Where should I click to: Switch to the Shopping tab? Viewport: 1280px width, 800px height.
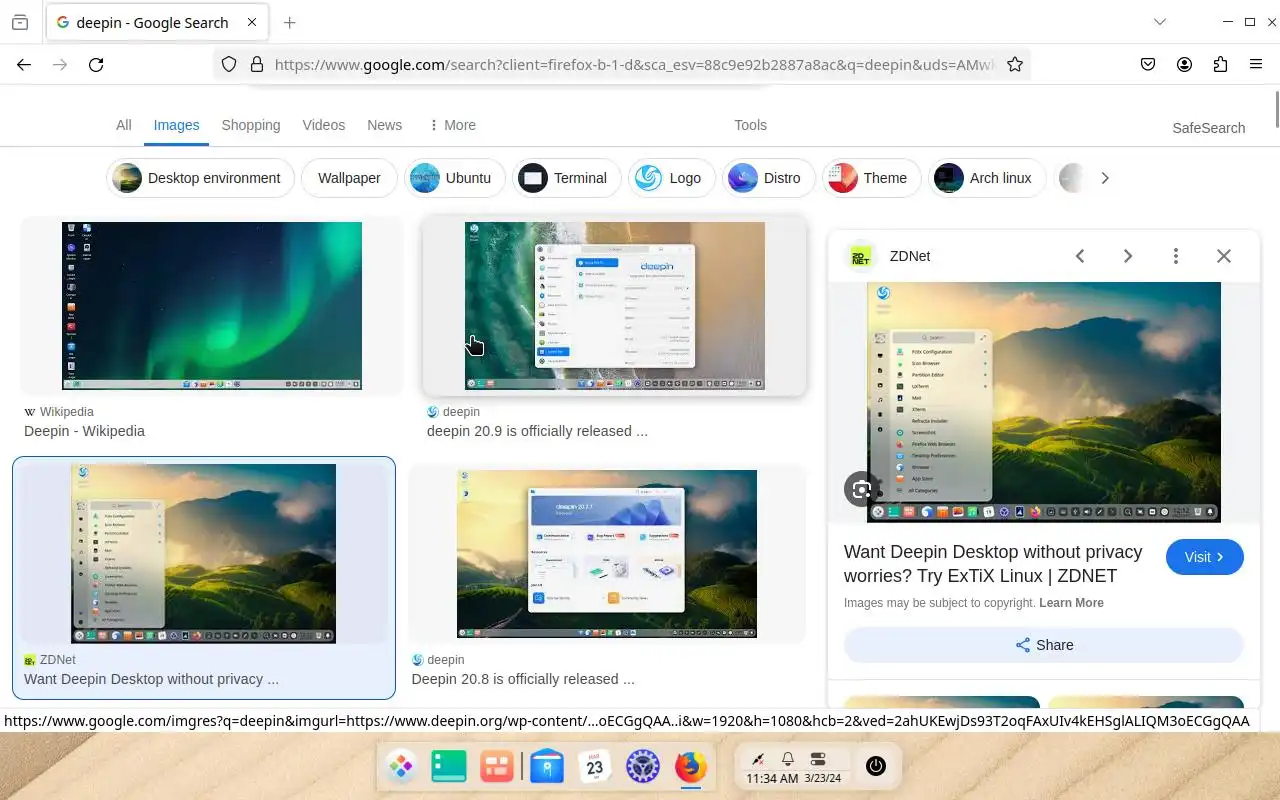[251, 125]
